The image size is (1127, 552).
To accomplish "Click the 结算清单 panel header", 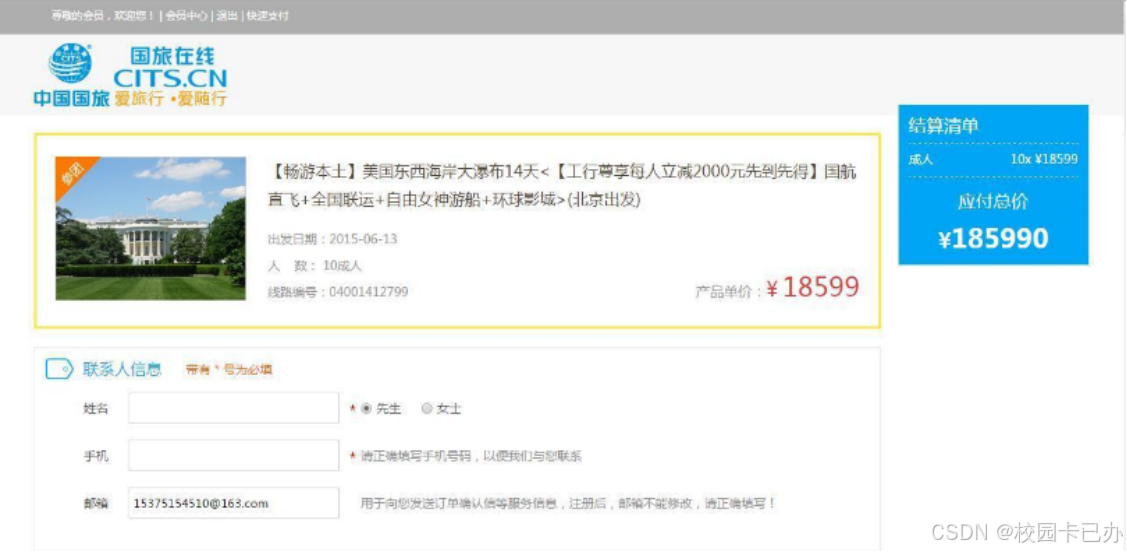I will point(944,126).
